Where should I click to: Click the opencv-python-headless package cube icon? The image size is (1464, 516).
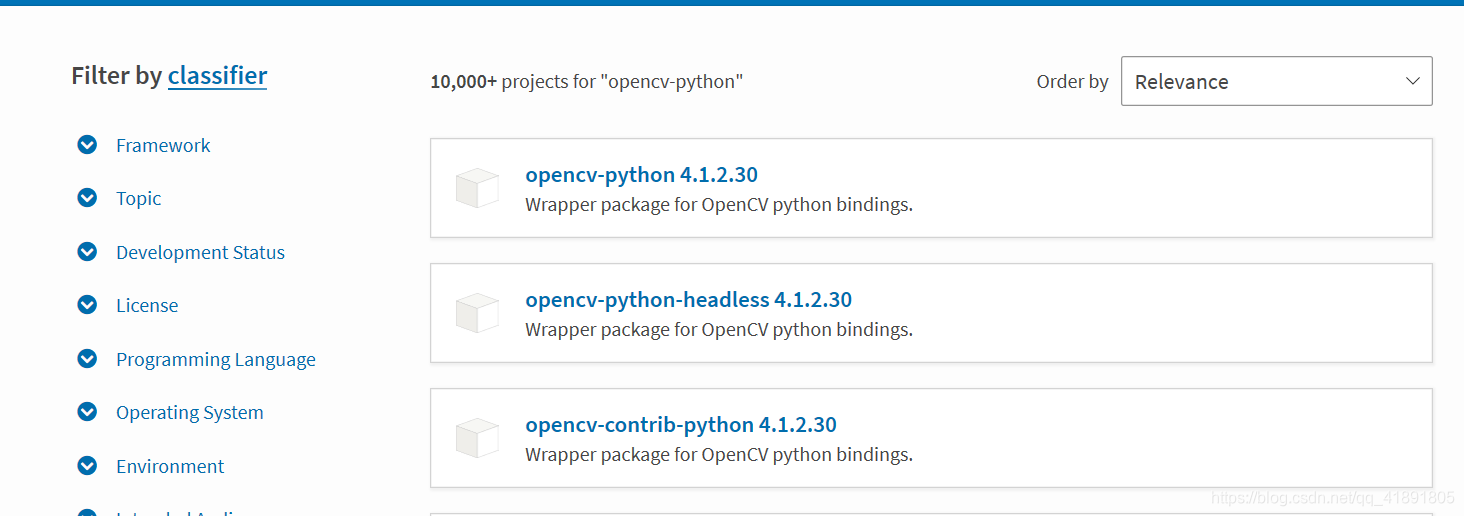tap(477, 313)
